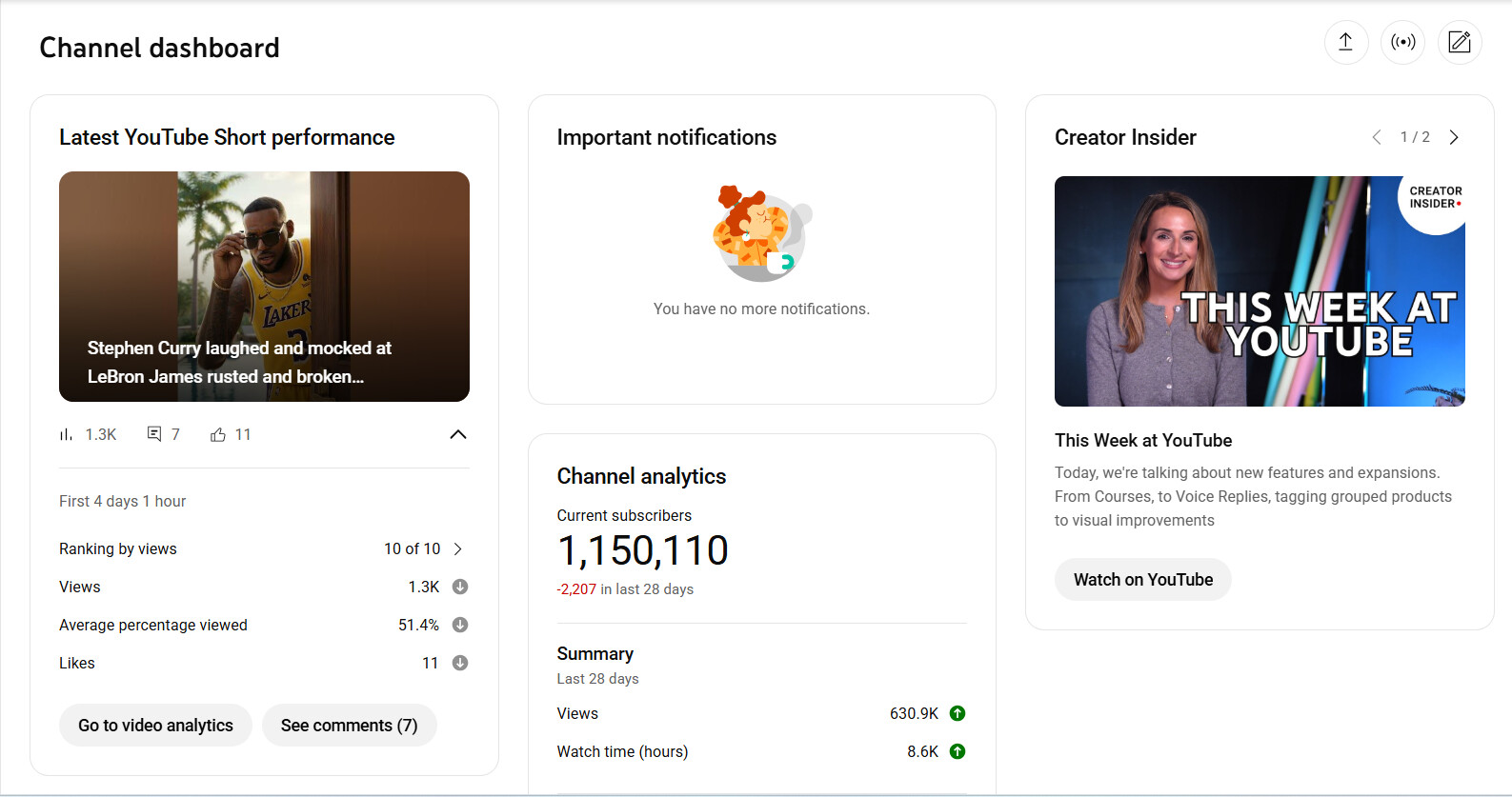
Task: Click Go to video analytics button
Action: [x=155, y=726]
